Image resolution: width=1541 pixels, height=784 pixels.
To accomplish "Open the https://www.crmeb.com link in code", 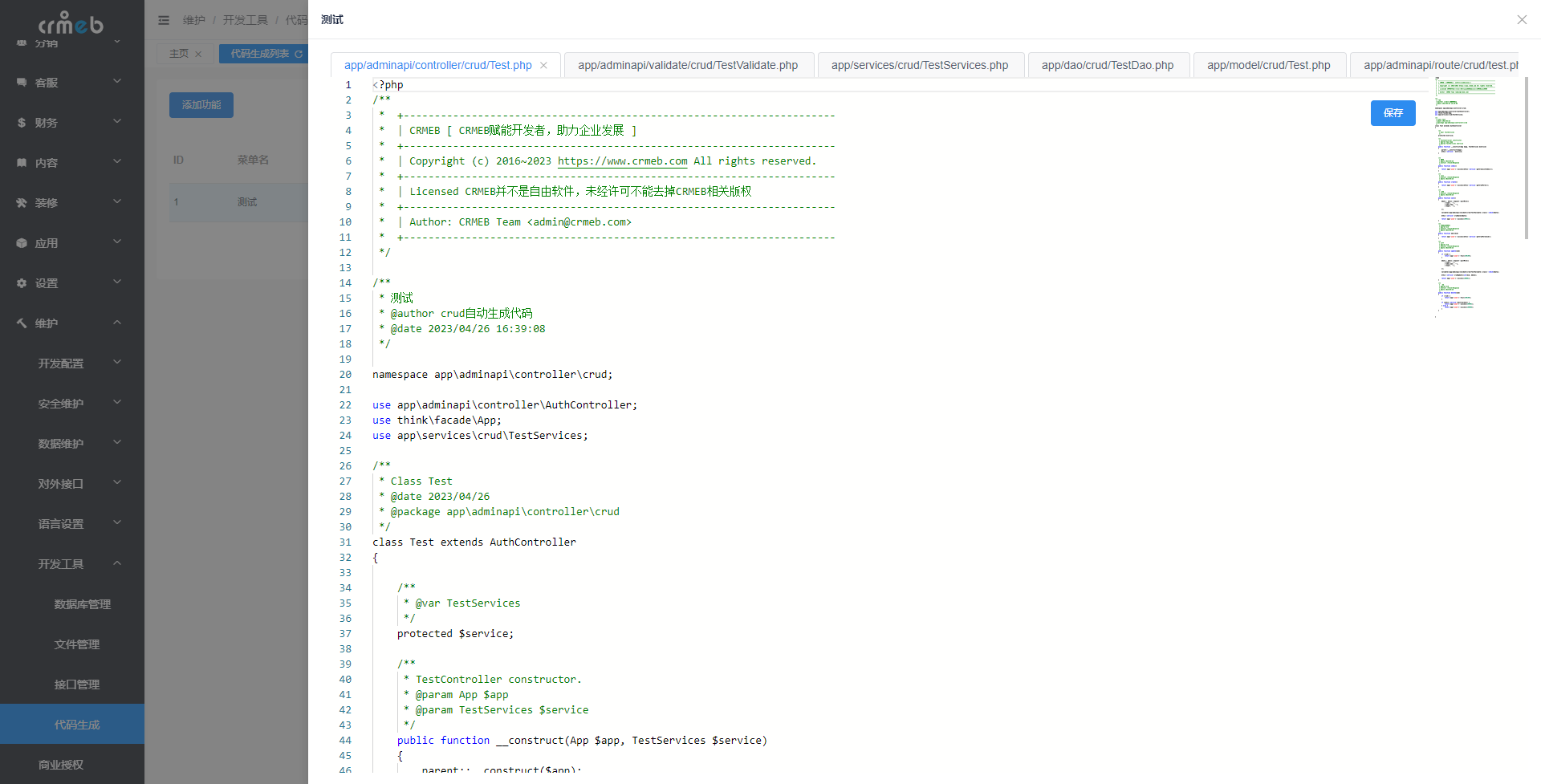I will tap(622, 161).
